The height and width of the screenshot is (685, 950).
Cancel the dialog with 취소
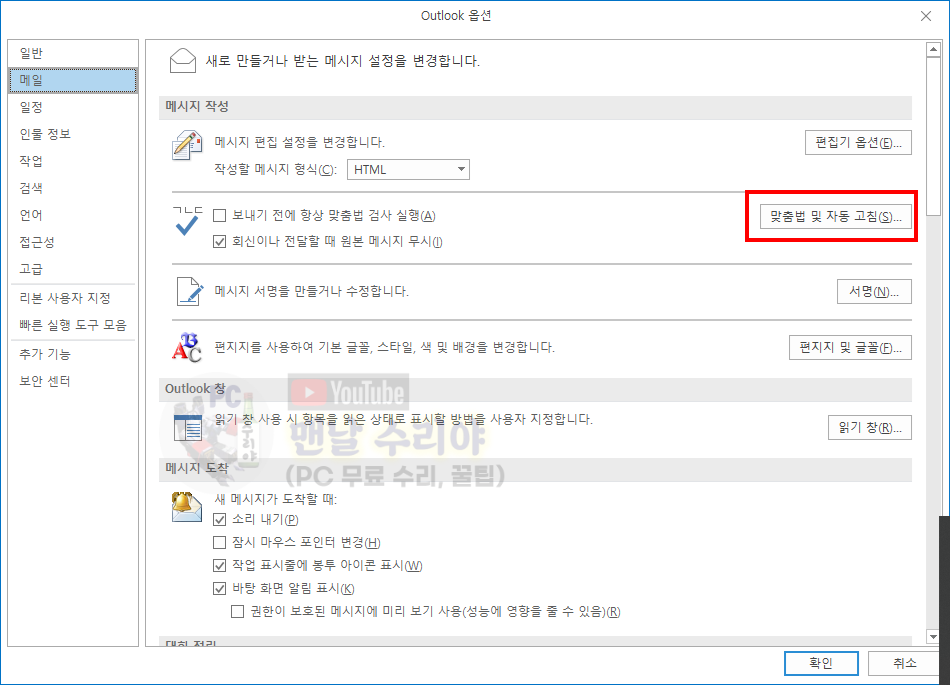pyautogui.click(x=905, y=663)
